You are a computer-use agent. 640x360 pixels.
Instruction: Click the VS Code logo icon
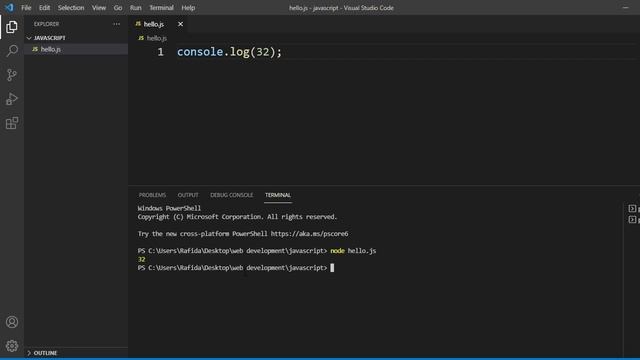coord(9,7)
